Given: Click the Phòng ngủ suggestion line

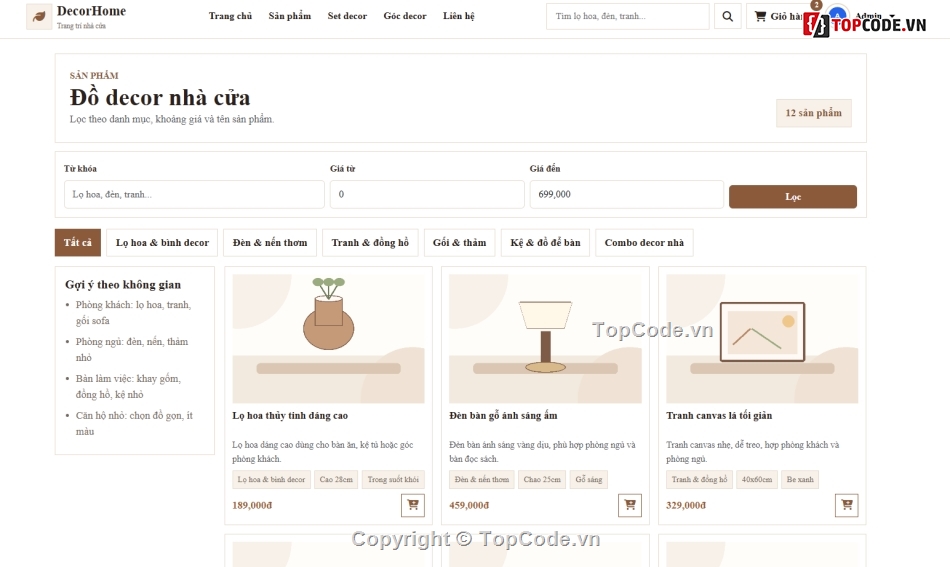Looking at the screenshot, I should click(132, 350).
